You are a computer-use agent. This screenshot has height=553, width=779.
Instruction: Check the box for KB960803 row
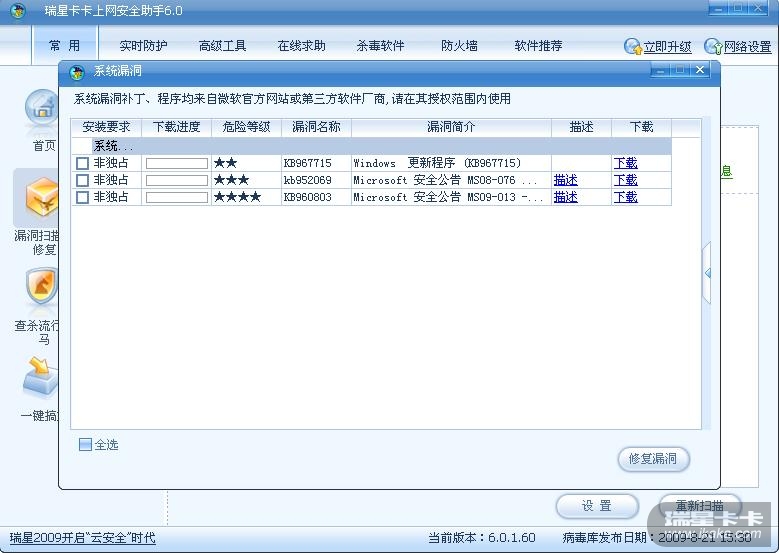point(82,197)
